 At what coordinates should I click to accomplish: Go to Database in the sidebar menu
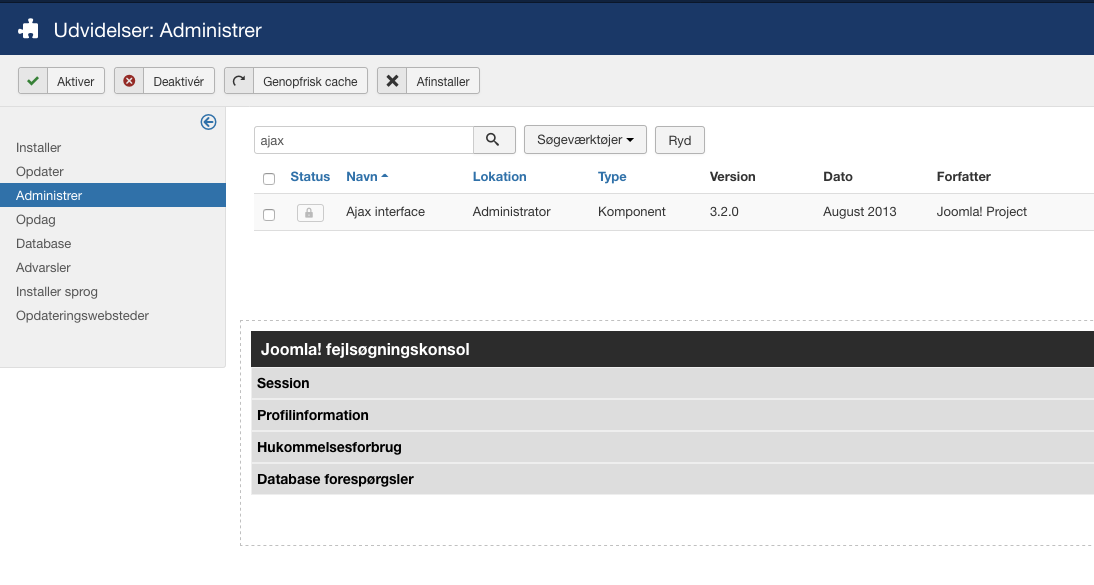(x=43, y=244)
